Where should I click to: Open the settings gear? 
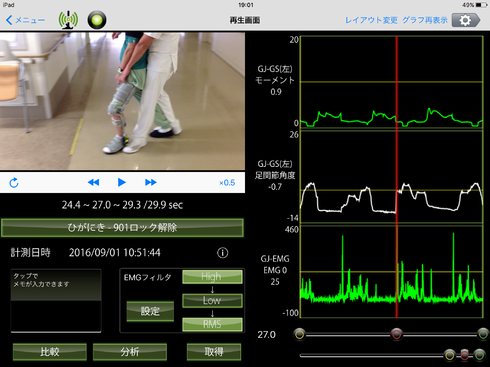[466, 20]
